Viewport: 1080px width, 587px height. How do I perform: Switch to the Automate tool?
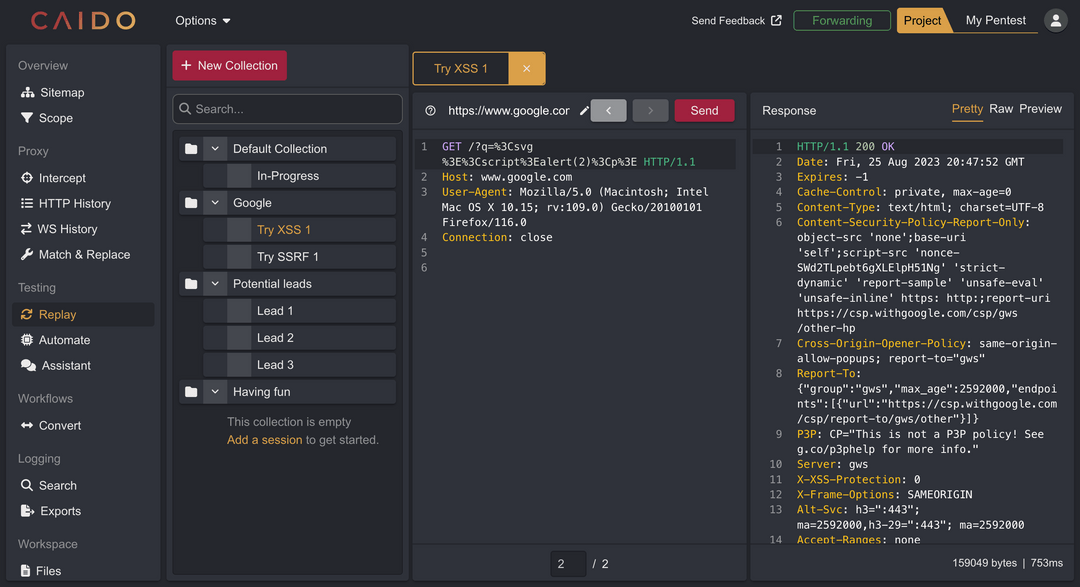[x=67, y=339]
